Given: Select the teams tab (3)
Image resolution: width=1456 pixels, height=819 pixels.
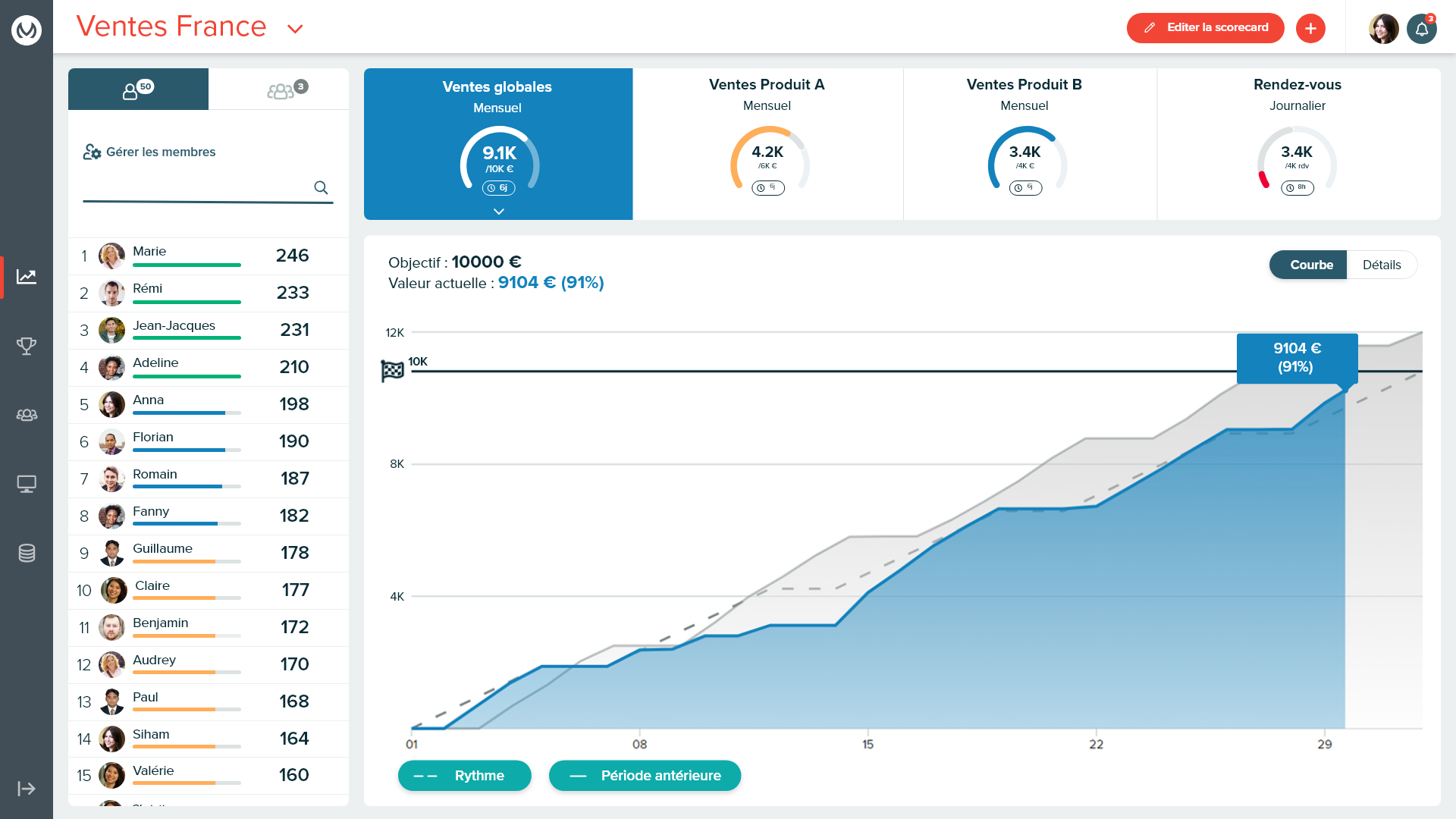Looking at the screenshot, I should click(279, 89).
